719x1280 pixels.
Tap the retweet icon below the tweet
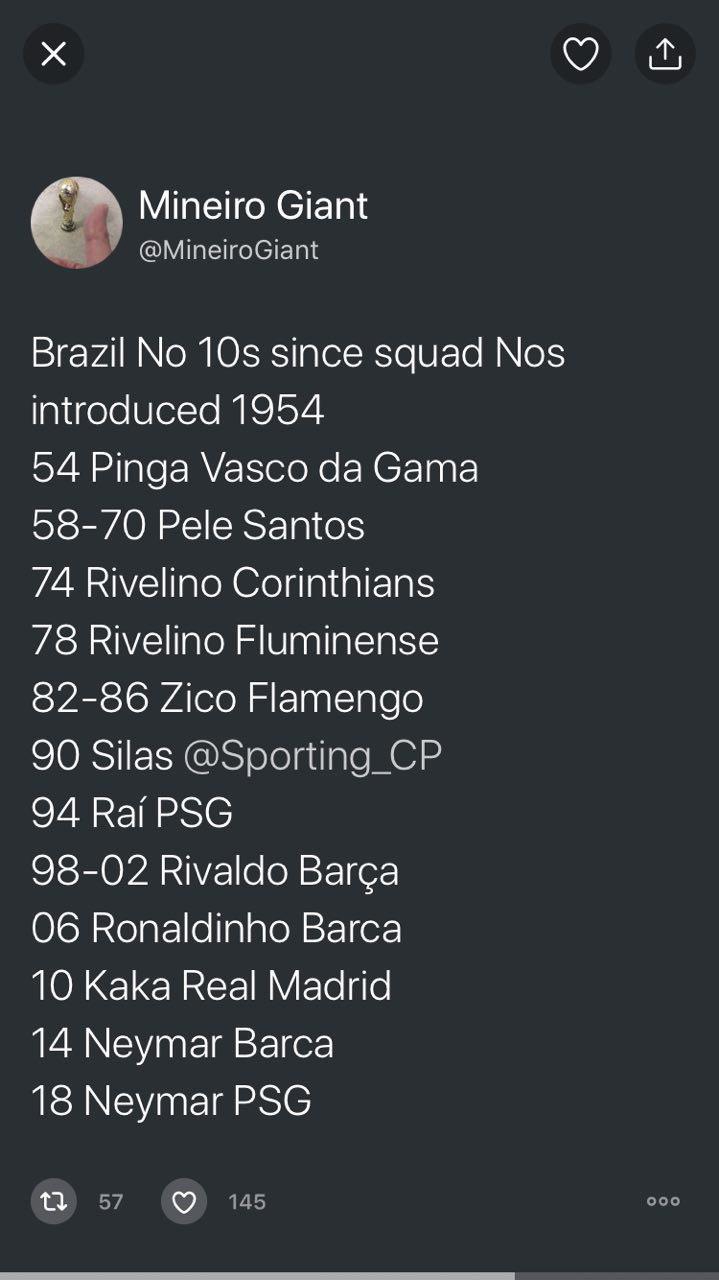(53, 1201)
